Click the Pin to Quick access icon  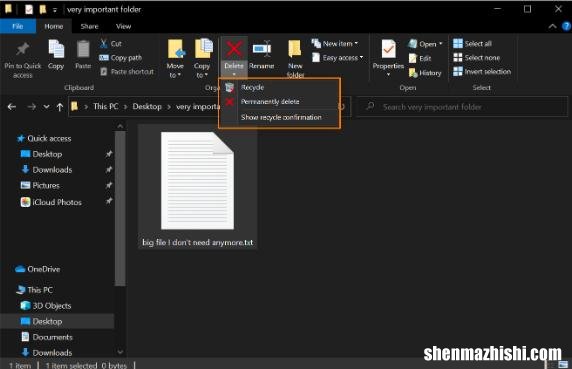(x=23, y=50)
